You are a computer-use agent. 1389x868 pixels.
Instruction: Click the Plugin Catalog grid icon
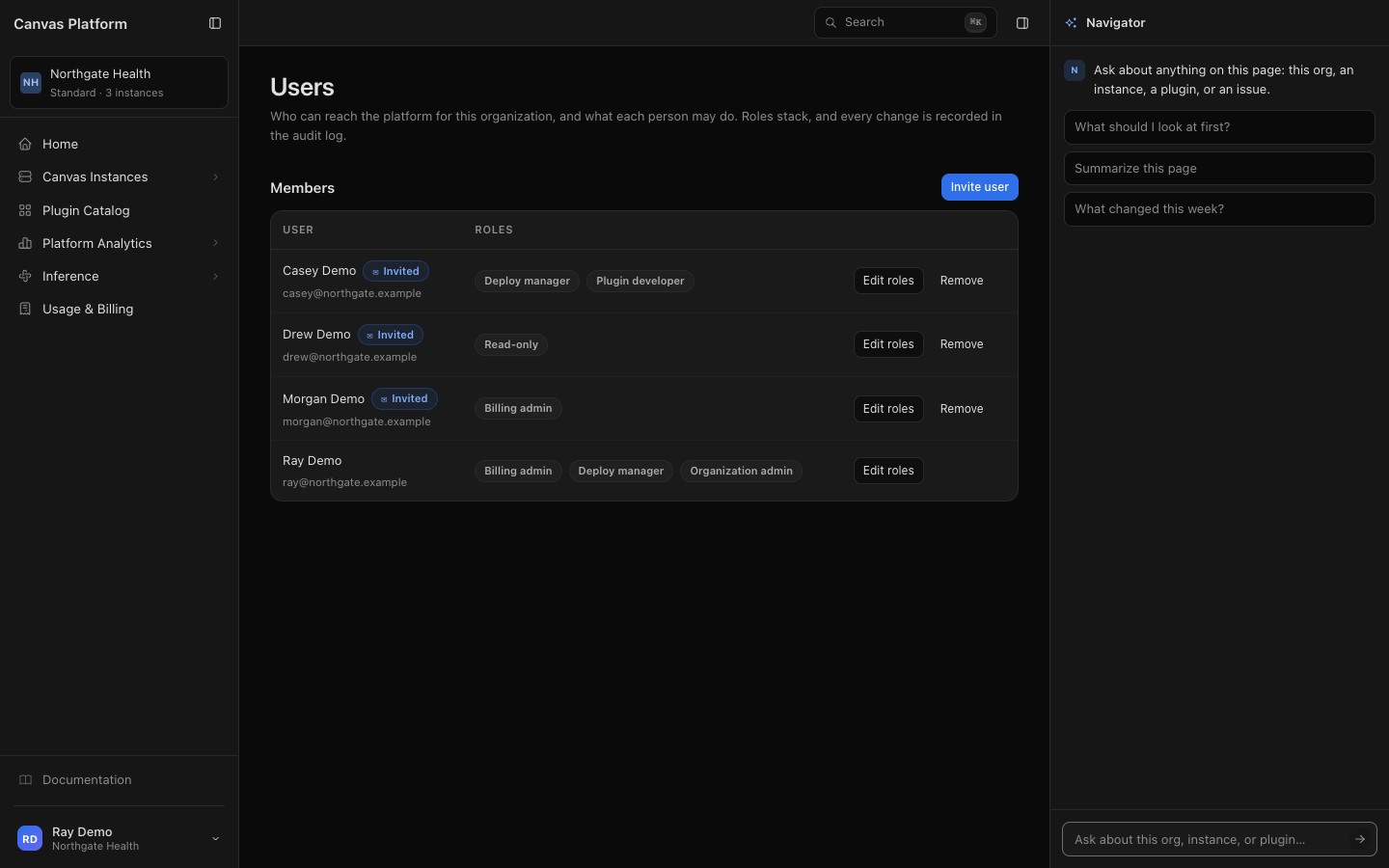coord(25,210)
